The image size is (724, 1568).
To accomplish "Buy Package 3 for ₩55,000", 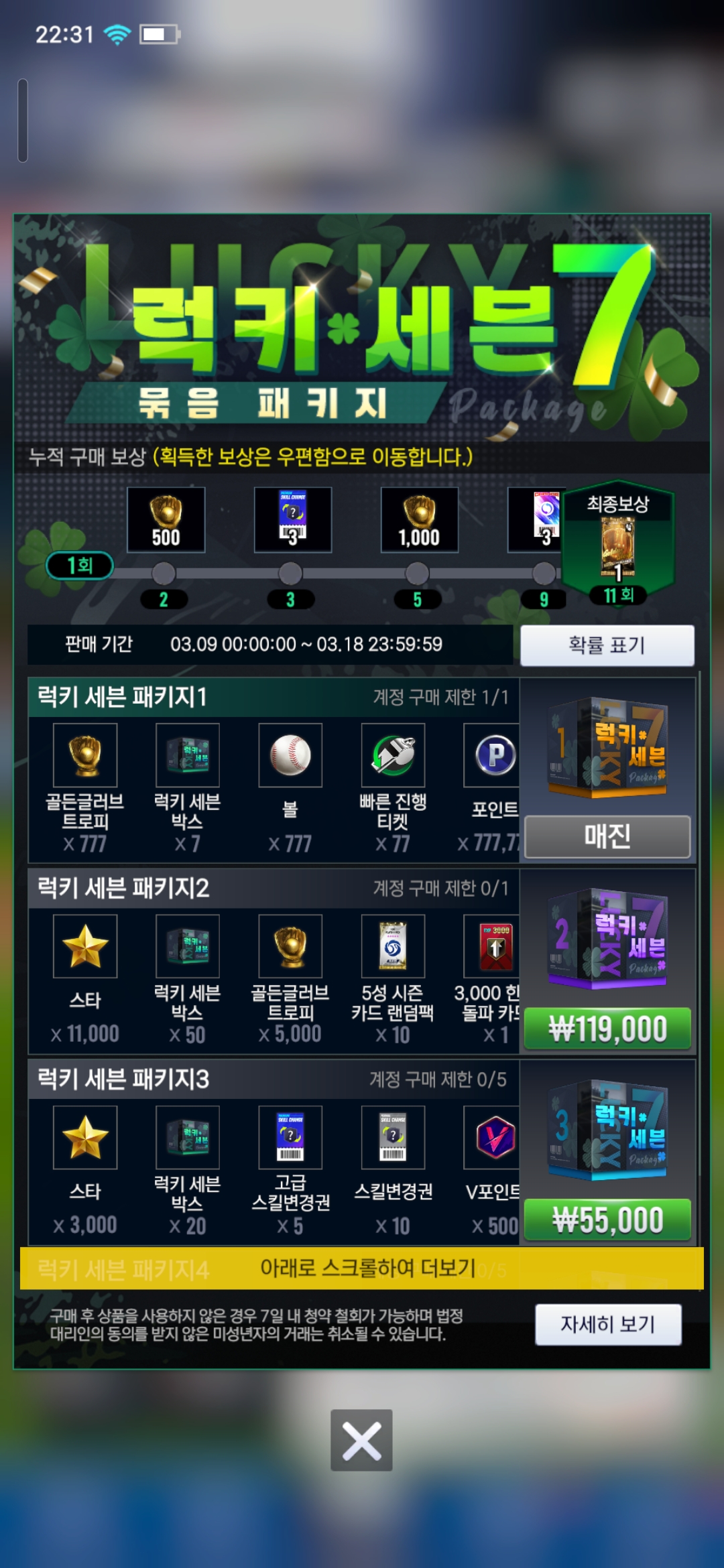I will pyautogui.click(x=607, y=1220).
